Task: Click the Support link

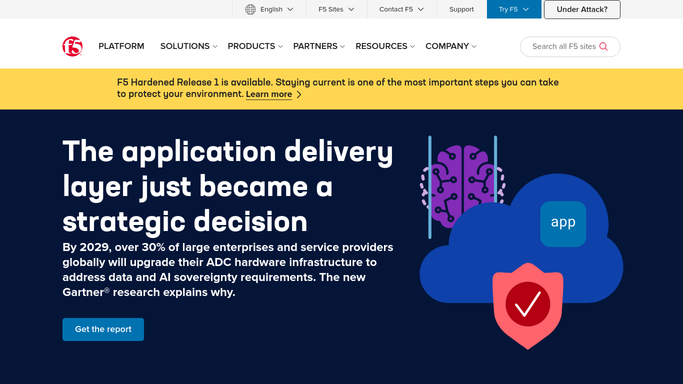Action: 461,9
